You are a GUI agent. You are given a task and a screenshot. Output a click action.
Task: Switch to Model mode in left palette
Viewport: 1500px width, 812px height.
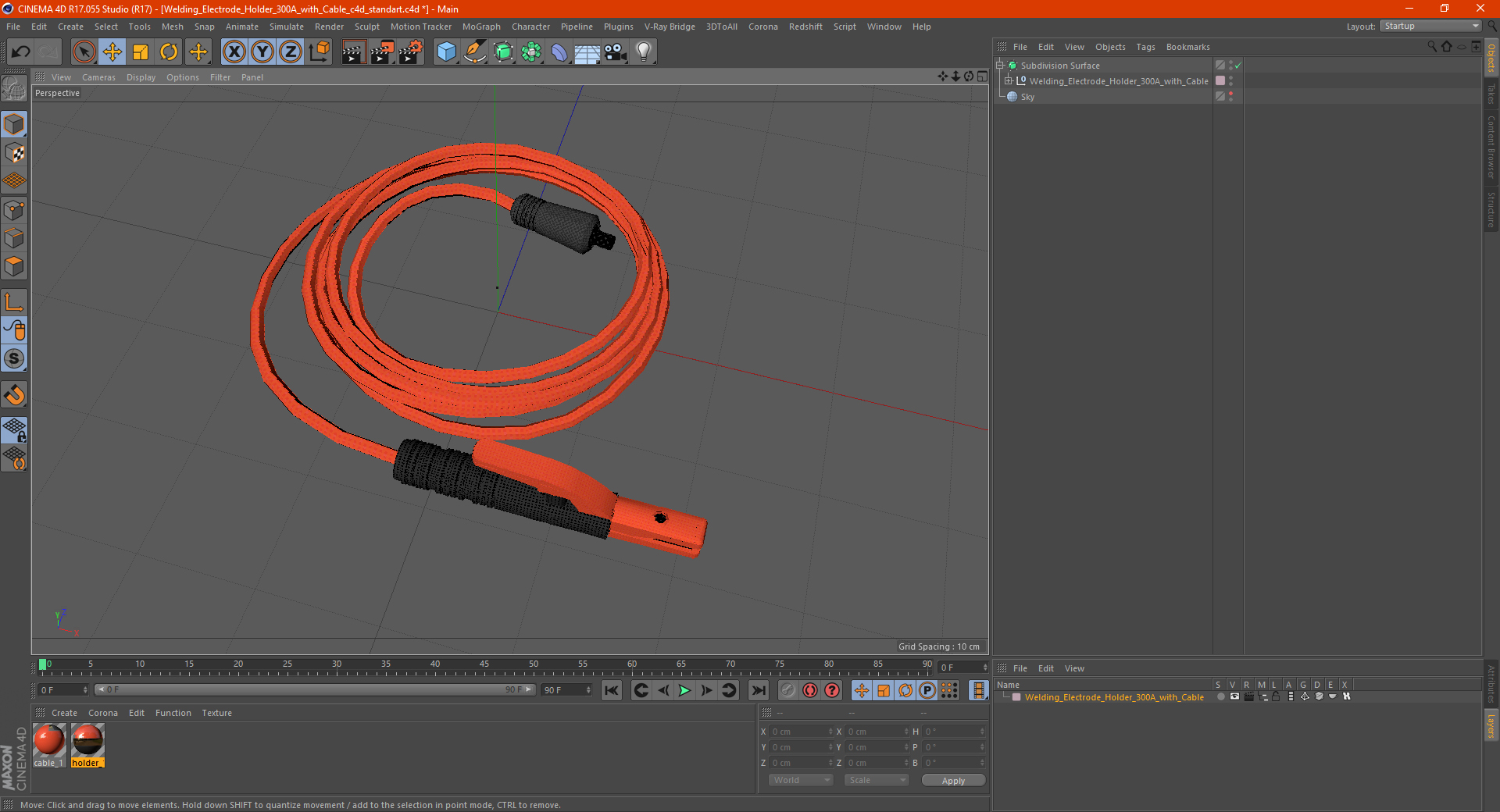[x=15, y=125]
